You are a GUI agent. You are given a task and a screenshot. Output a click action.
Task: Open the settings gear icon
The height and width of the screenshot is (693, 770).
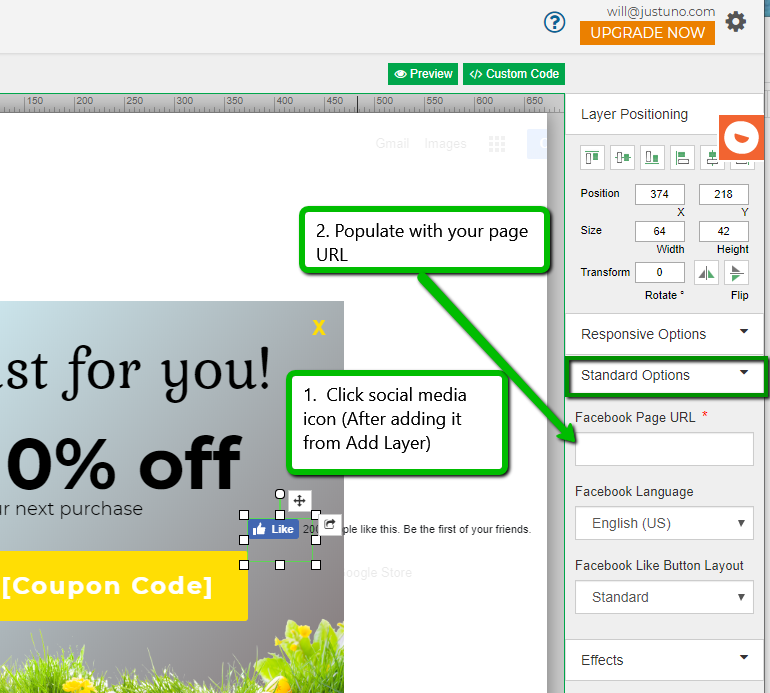click(736, 21)
